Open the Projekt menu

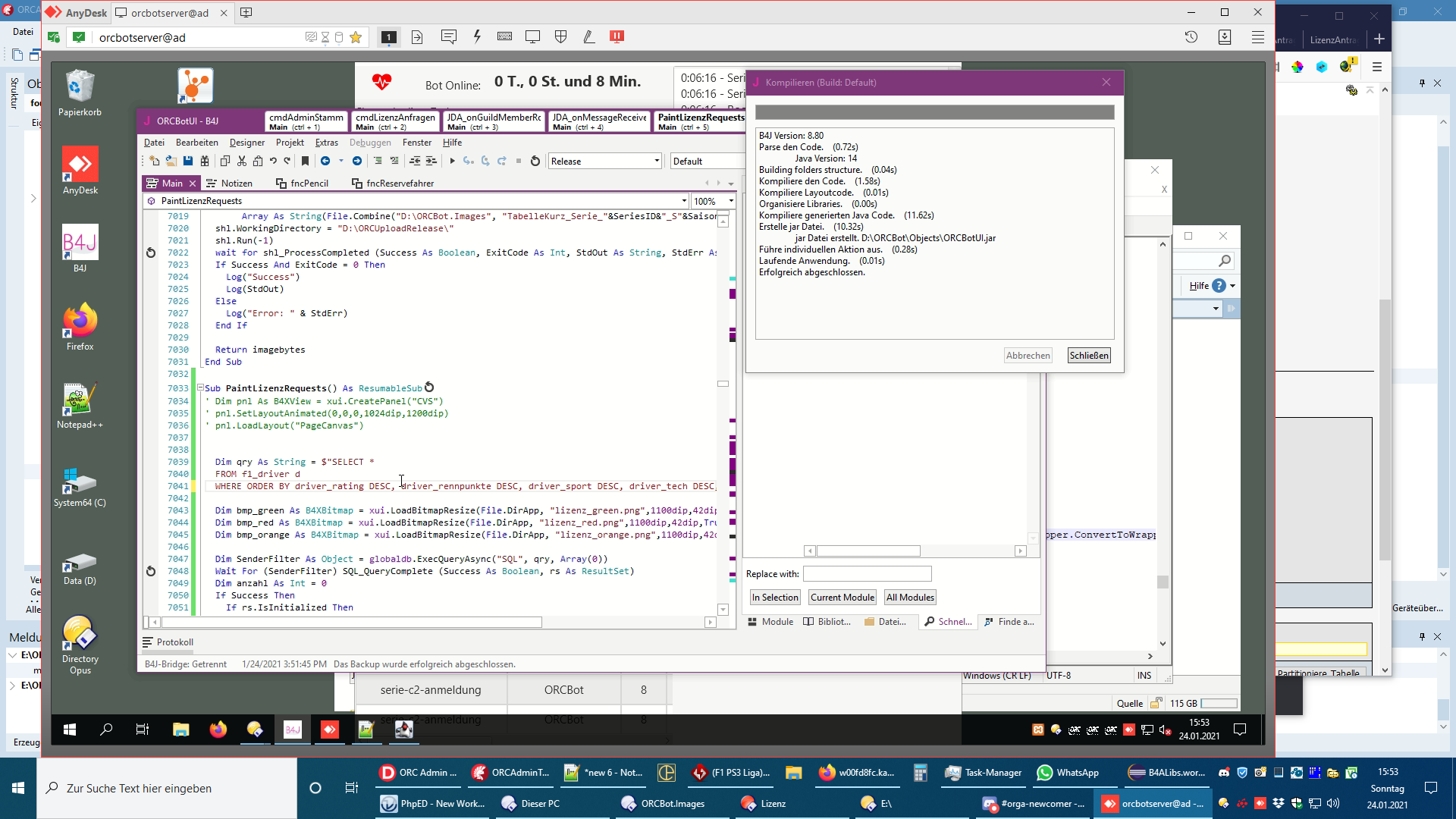click(290, 143)
